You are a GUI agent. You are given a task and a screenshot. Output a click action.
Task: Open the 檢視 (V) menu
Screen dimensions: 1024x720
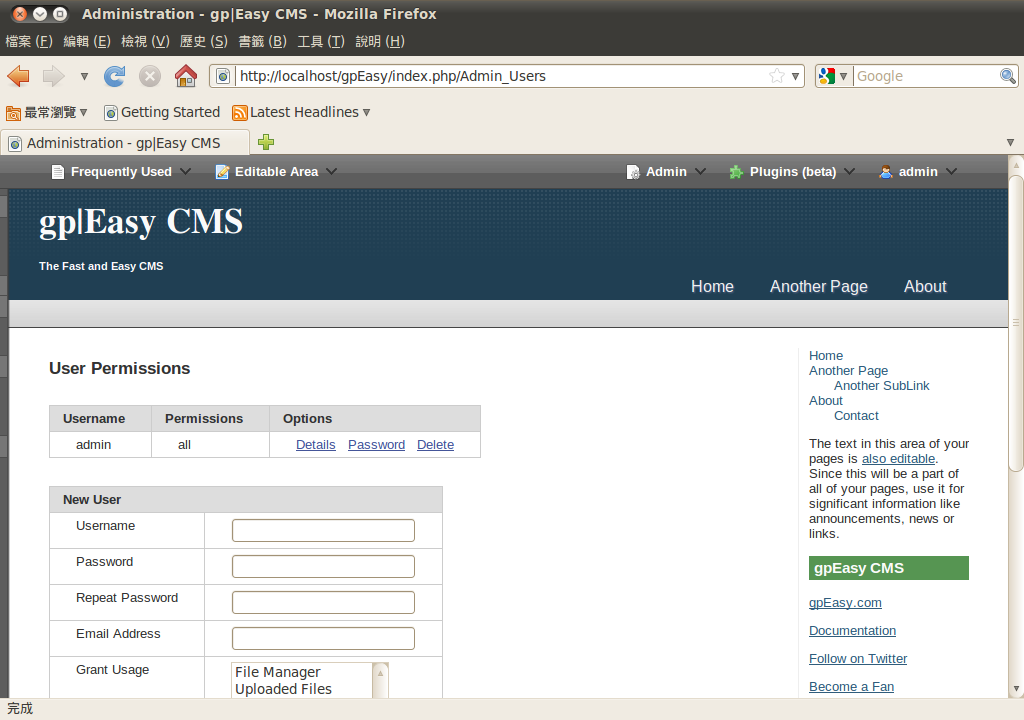145,41
